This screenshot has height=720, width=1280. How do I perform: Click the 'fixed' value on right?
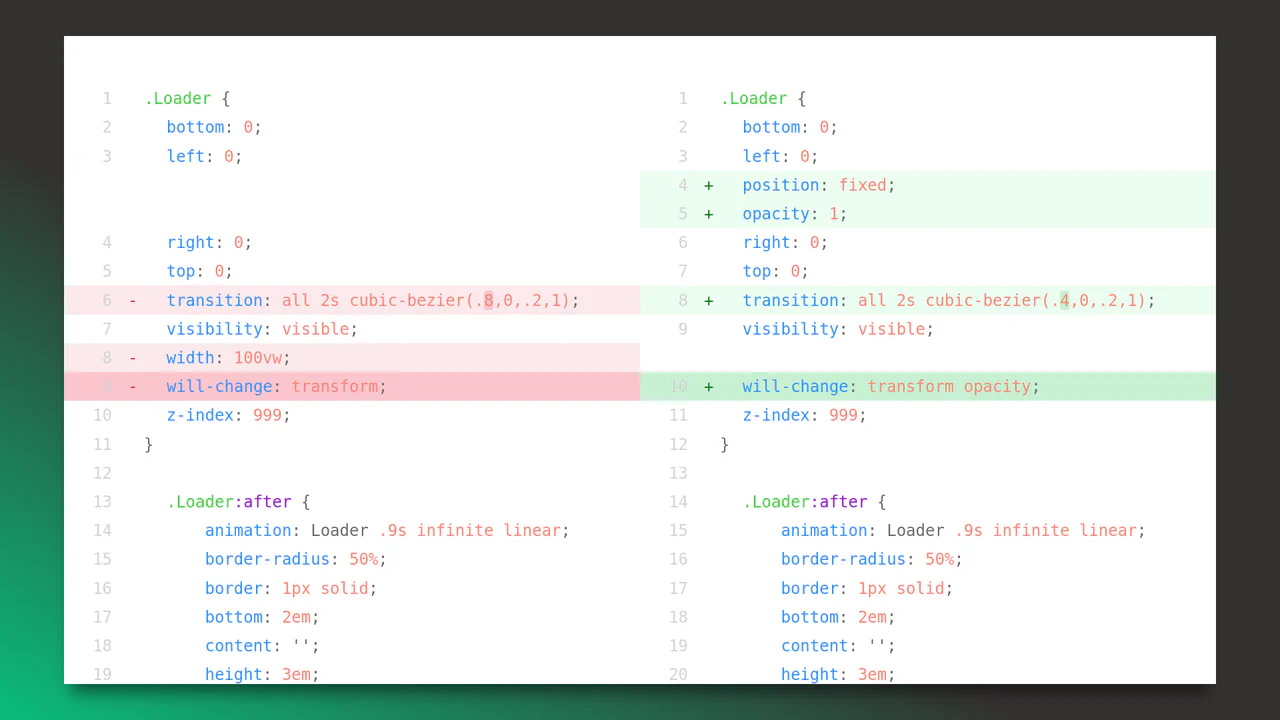(x=863, y=185)
